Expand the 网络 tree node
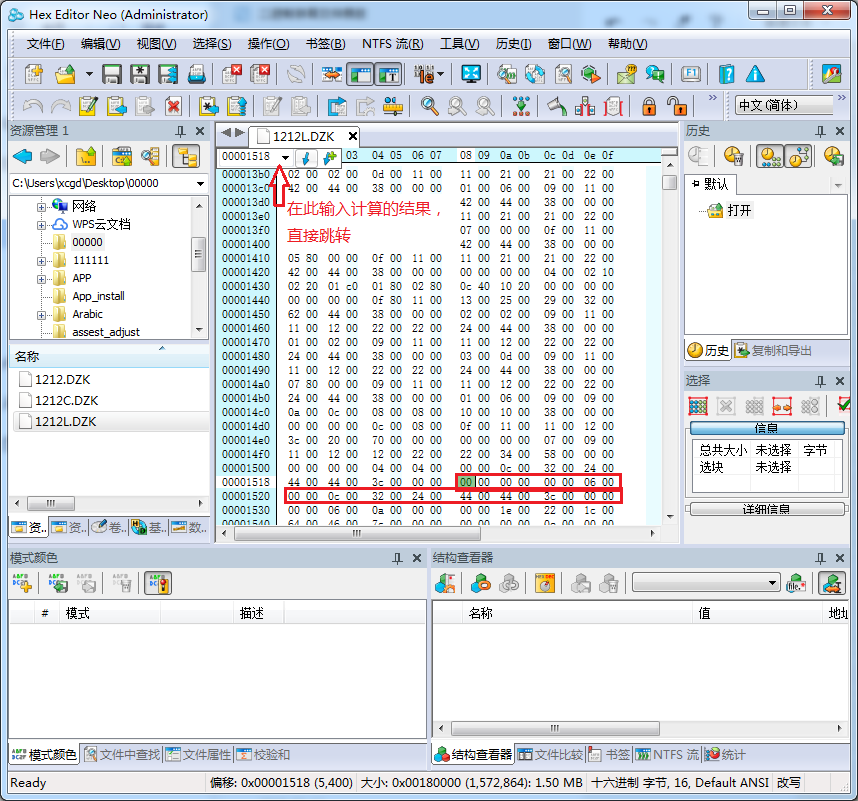The image size is (858, 801). [x=43, y=206]
